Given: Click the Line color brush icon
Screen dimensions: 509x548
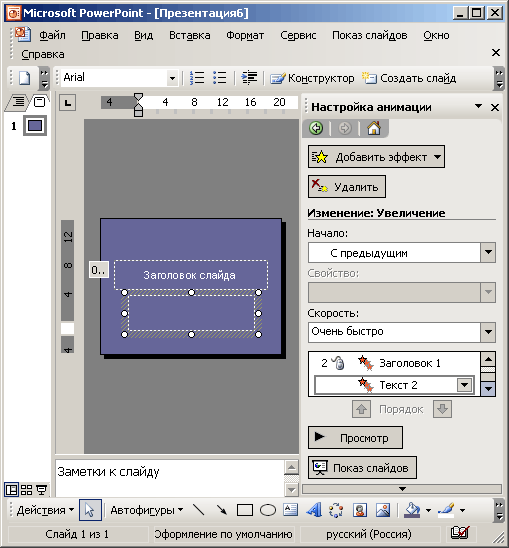Looking at the screenshot, I should tap(446, 510).
